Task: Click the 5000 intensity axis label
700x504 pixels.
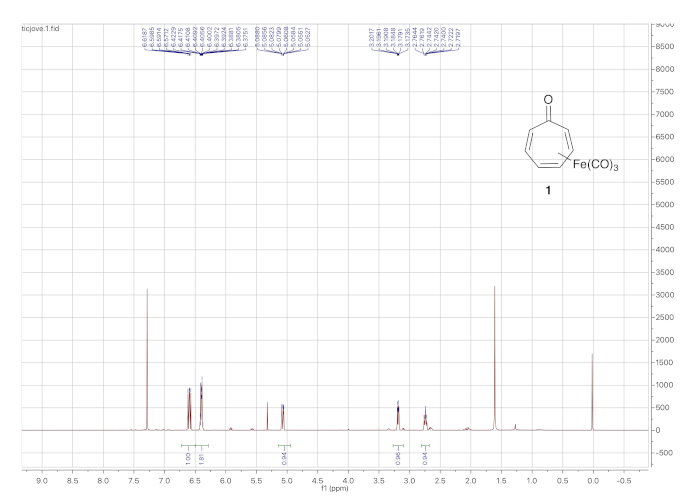Action: [x=665, y=204]
